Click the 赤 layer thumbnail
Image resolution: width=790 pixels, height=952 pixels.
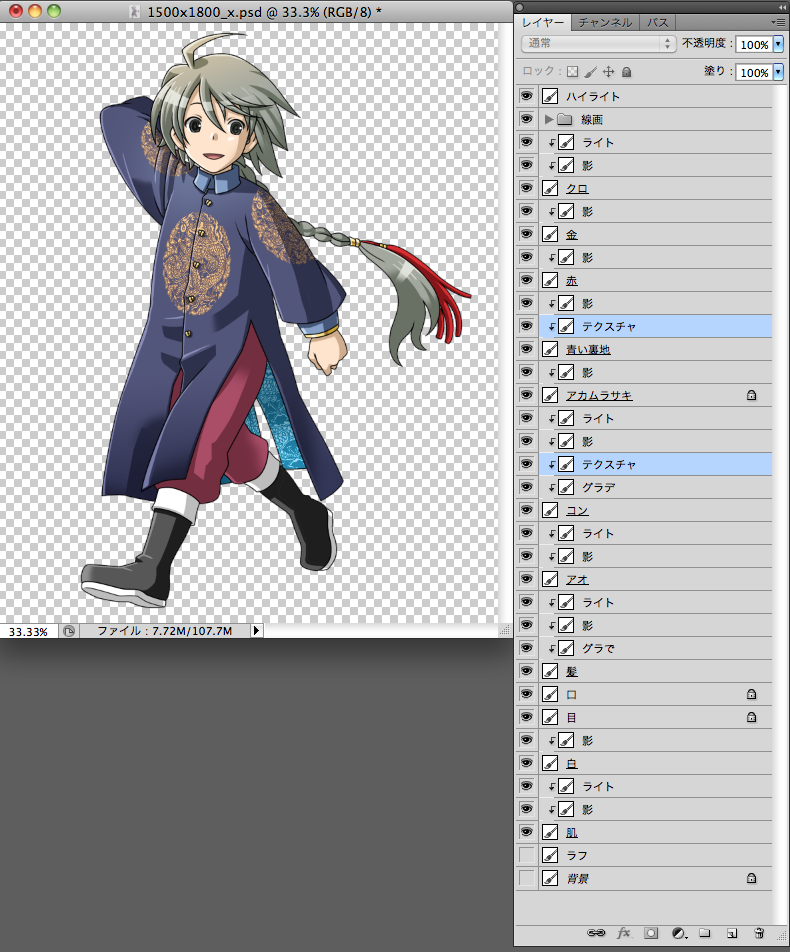point(550,280)
